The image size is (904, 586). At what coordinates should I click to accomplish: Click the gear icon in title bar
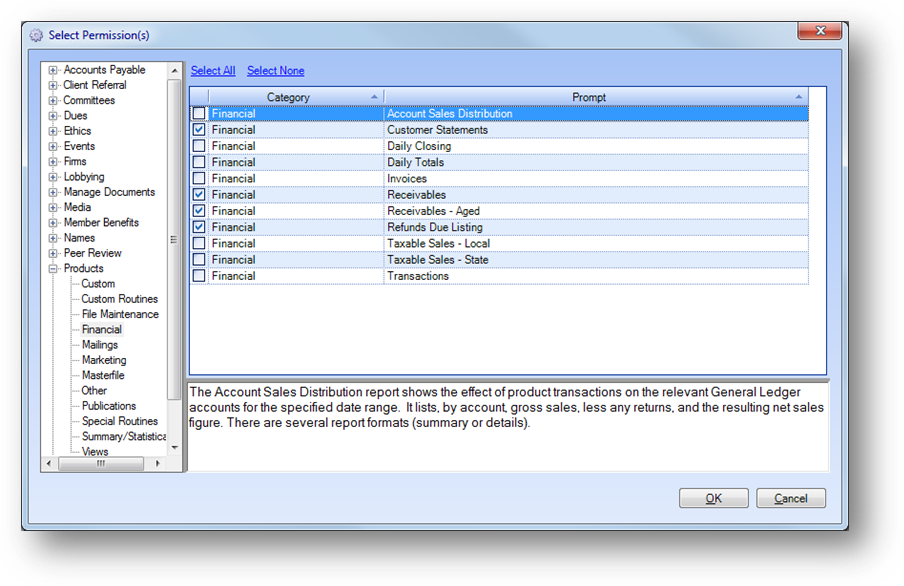[x=36, y=35]
